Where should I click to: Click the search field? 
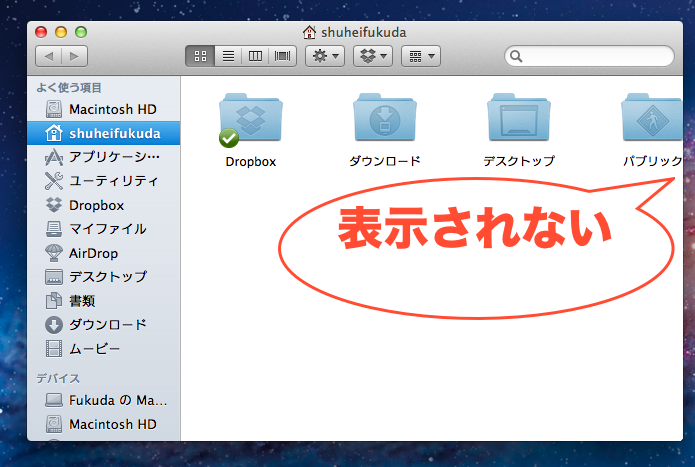[x=589, y=56]
